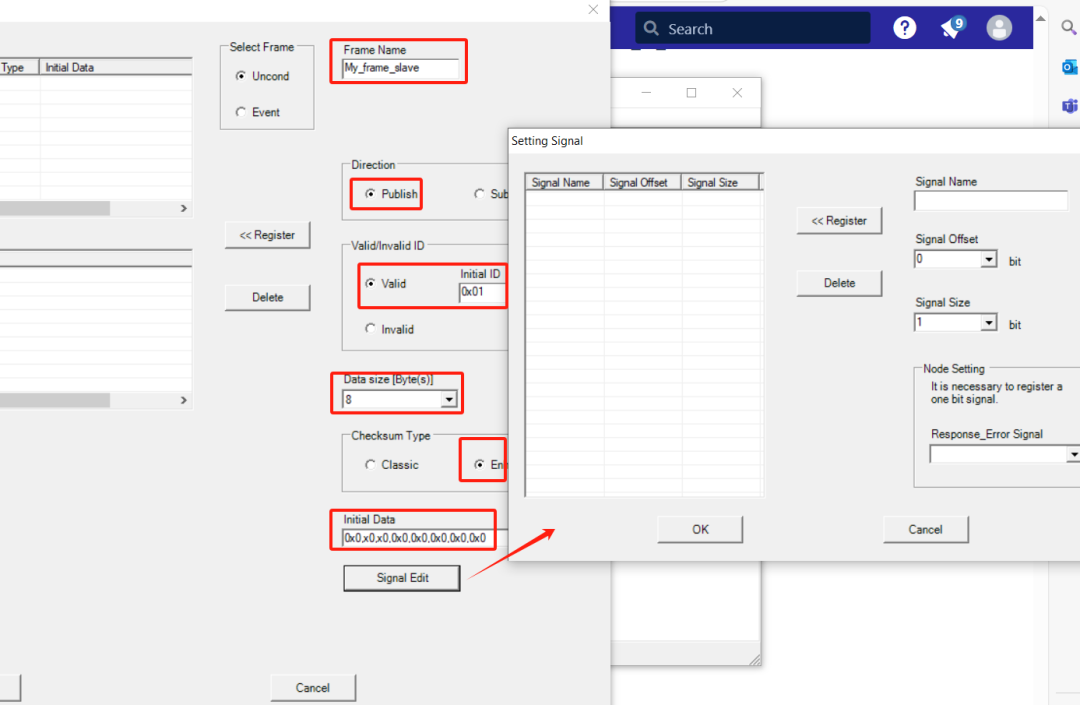This screenshot has width=1080, height=705.
Task: Click Signal Edit button
Action: (x=402, y=578)
